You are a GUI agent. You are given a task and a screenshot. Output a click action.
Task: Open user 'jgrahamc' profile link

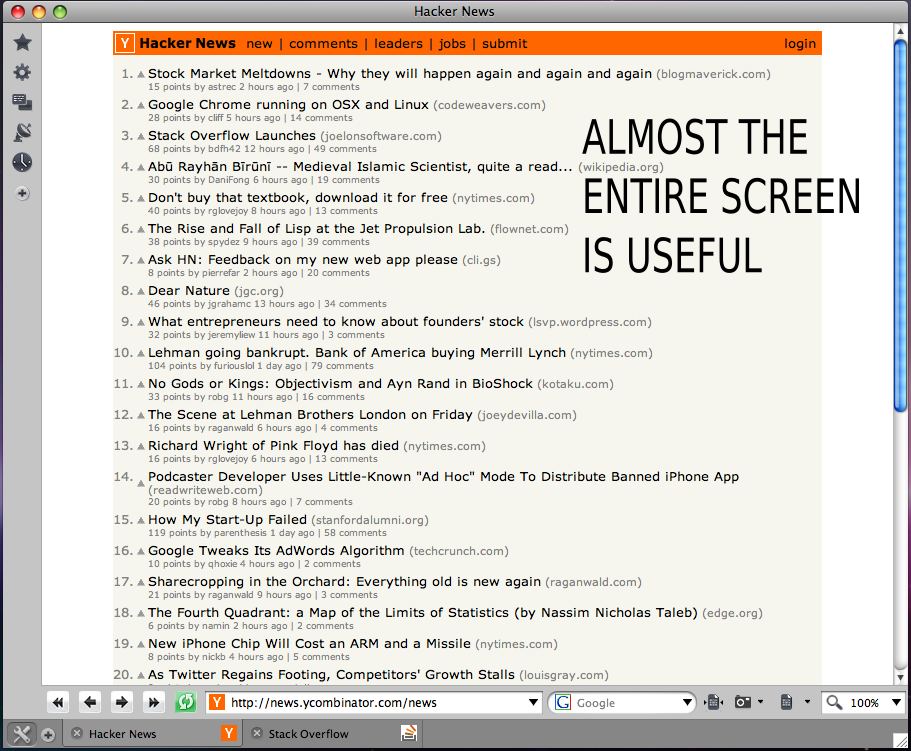coord(229,304)
